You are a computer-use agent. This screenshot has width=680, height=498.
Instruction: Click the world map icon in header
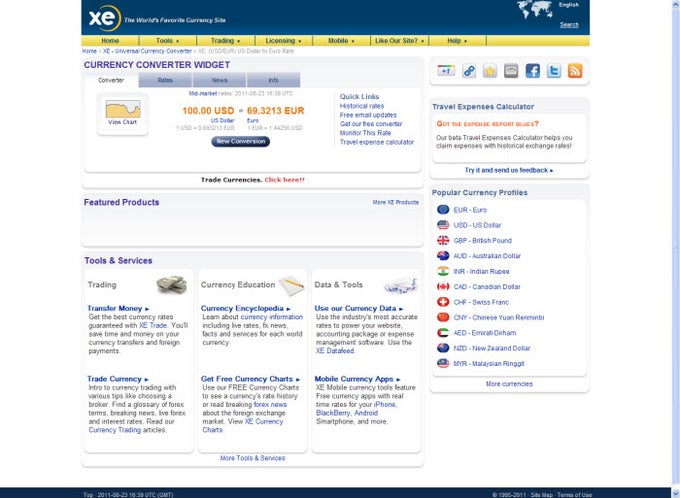click(534, 9)
